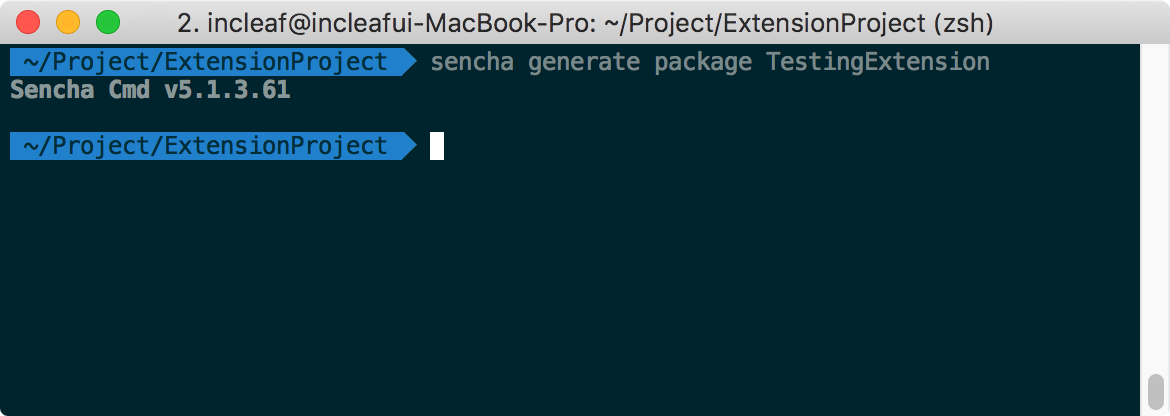1170x416 pixels.
Task: Click the version number v5.1.3.61
Action: pyautogui.click(x=227, y=90)
